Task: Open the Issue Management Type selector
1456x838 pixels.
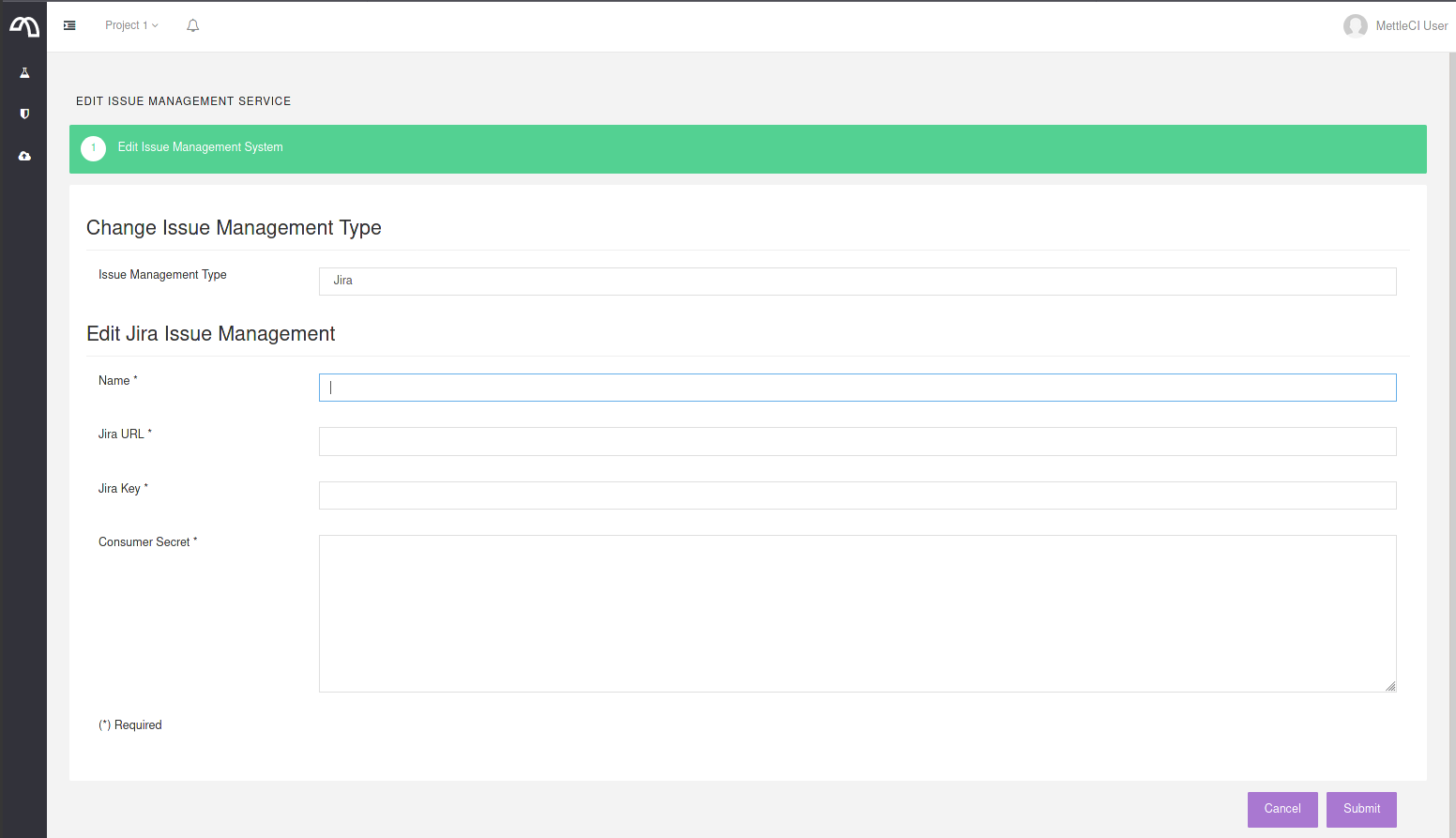Action: (x=857, y=282)
